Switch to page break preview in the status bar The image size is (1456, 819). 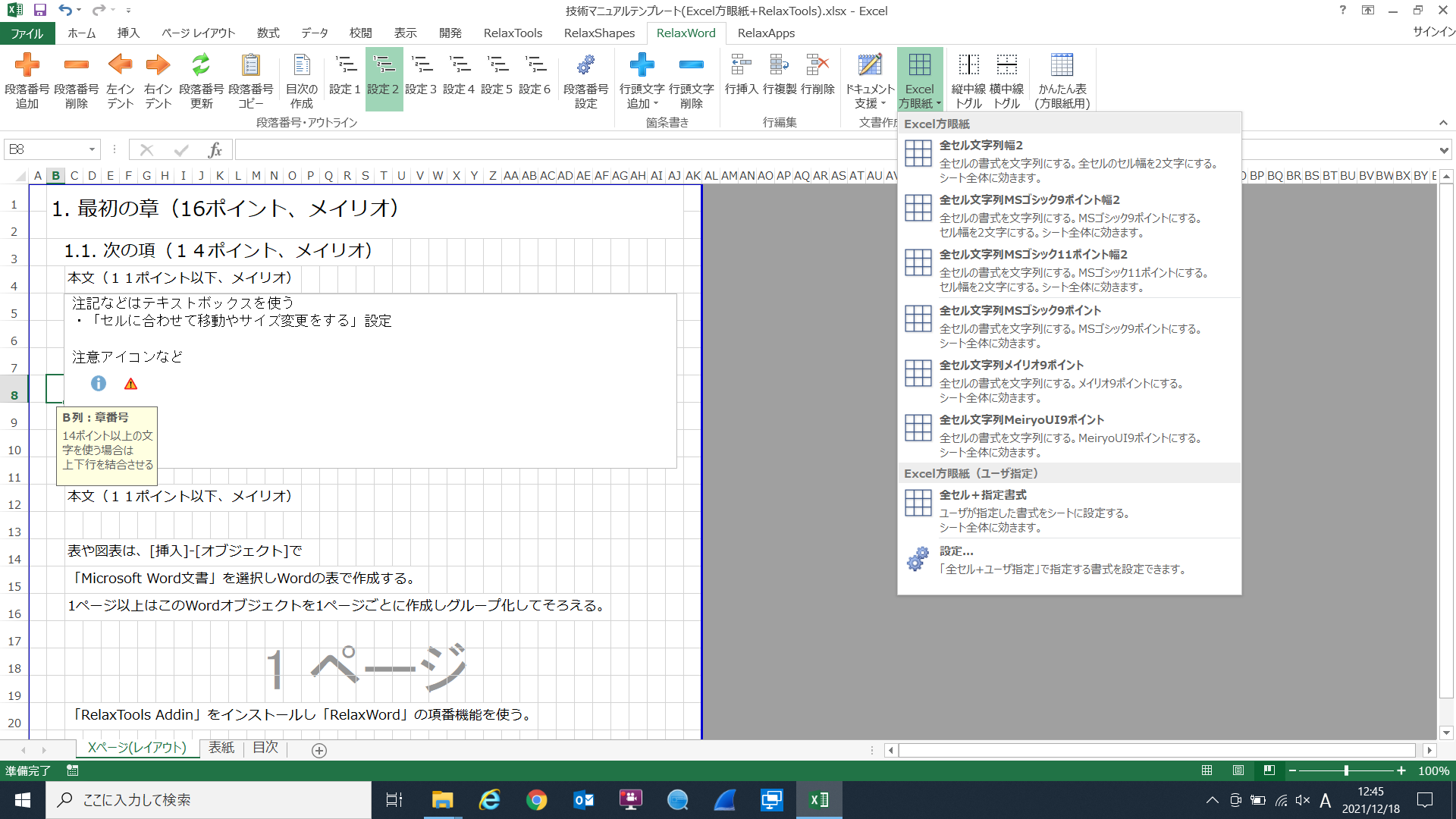[x=1269, y=770]
